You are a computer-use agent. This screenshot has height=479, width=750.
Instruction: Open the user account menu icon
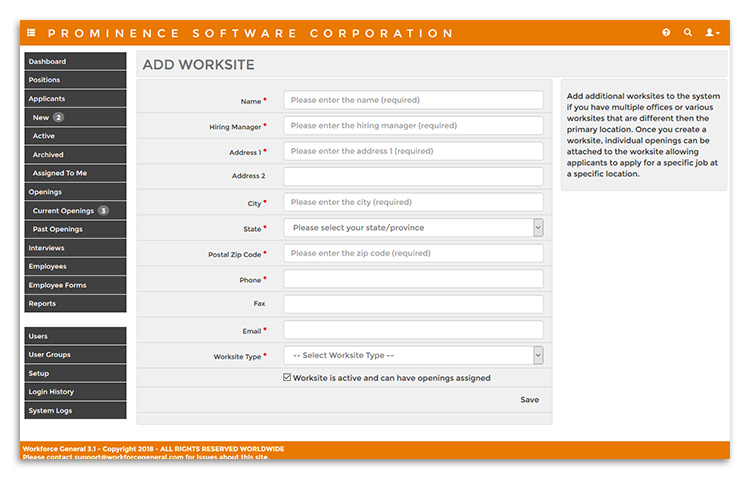[712, 33]
